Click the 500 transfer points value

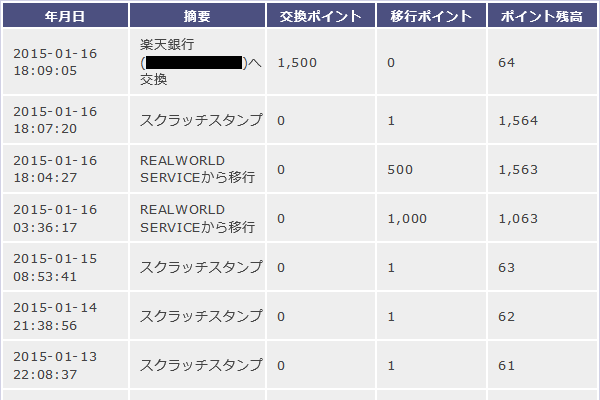tap(400, 170)
